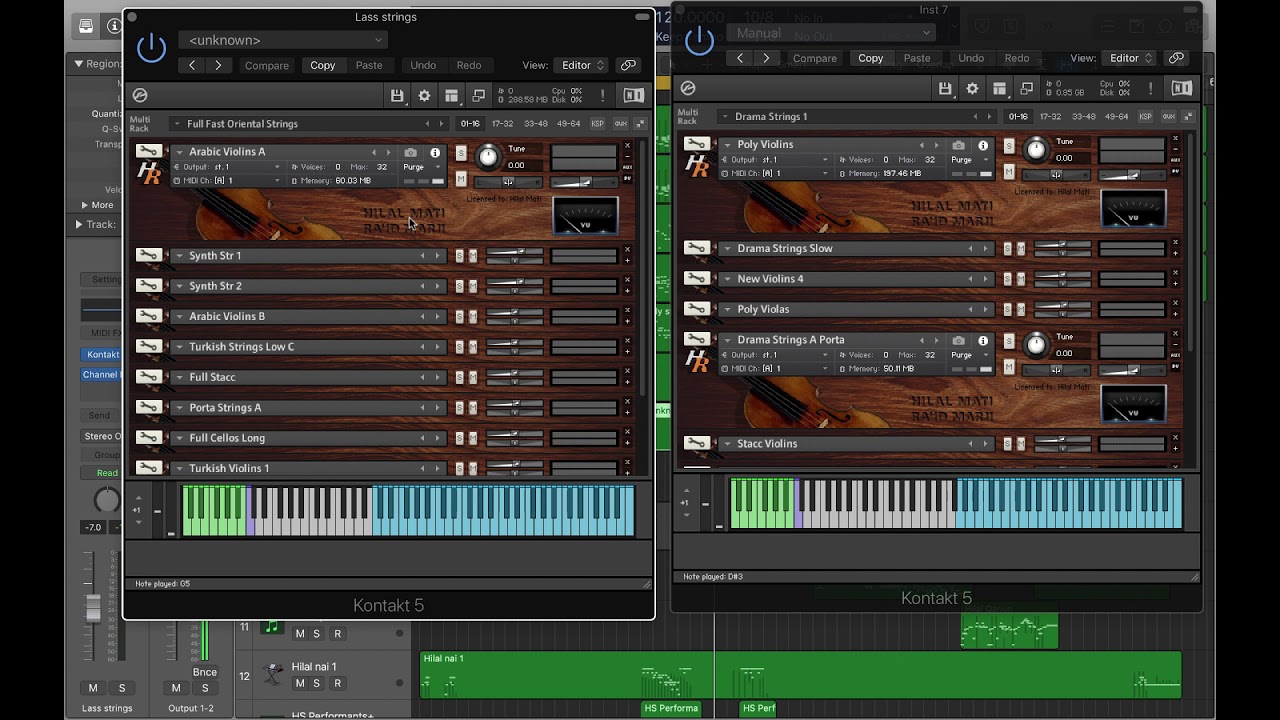Click info icon on Poly Violins
1280x720 pixels.
(x=983, y=146)
